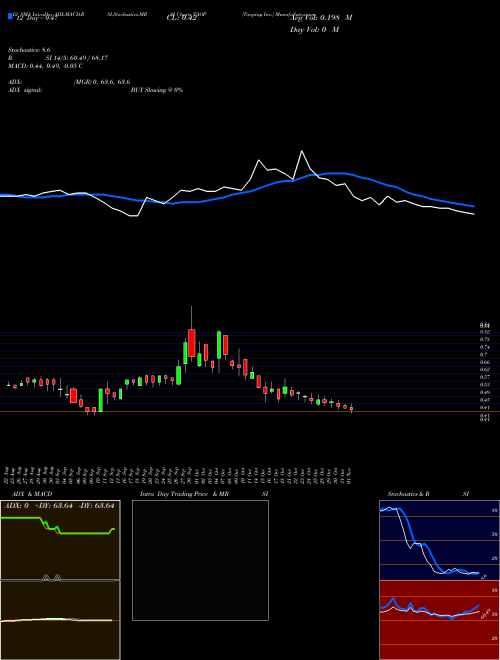The image size is (500, 660).
Task: Click the highest peak of the white price line
Action: pyautogui.click(x=301, y=151)
